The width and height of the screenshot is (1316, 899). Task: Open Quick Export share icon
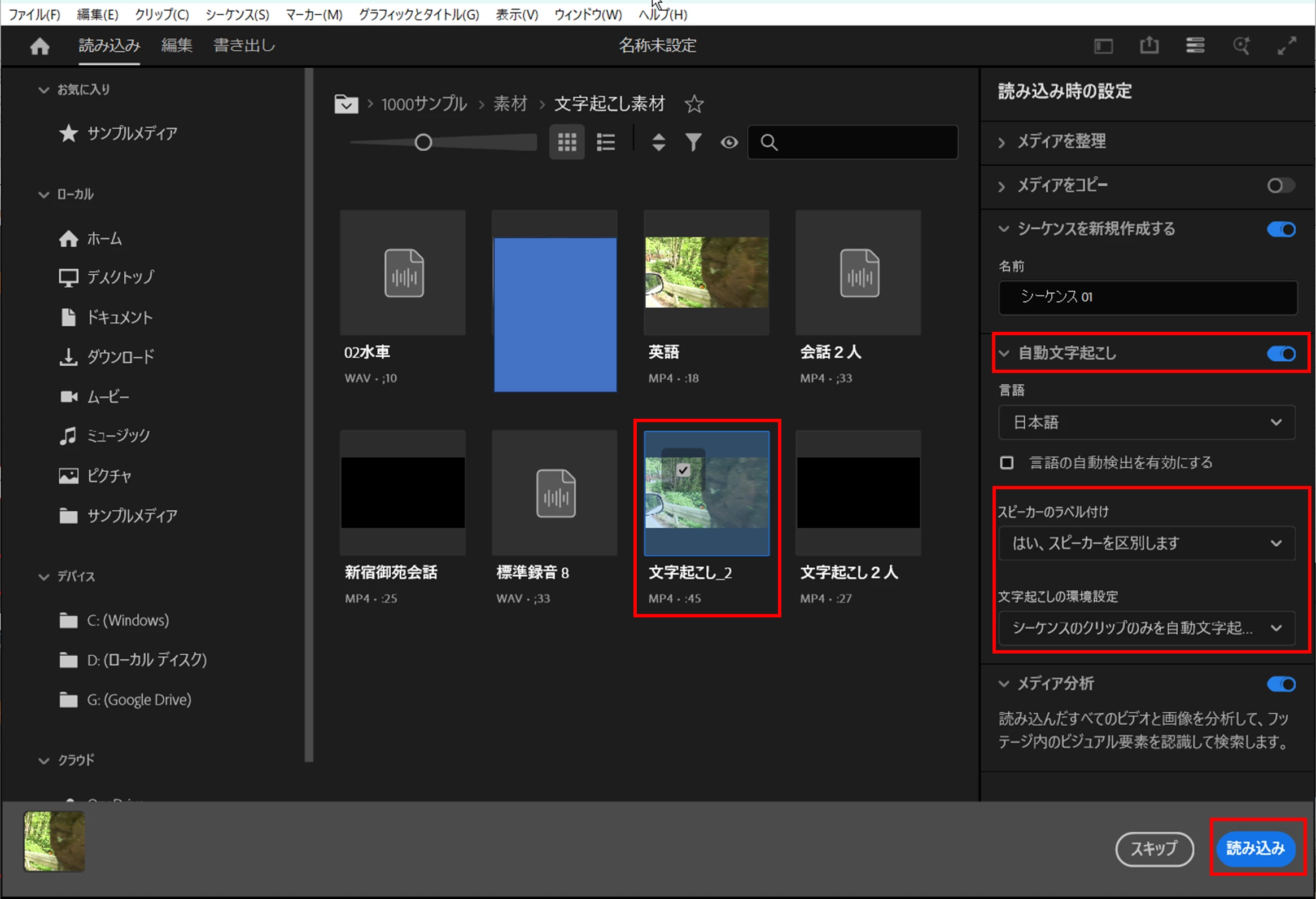(x=1149, y=45)
